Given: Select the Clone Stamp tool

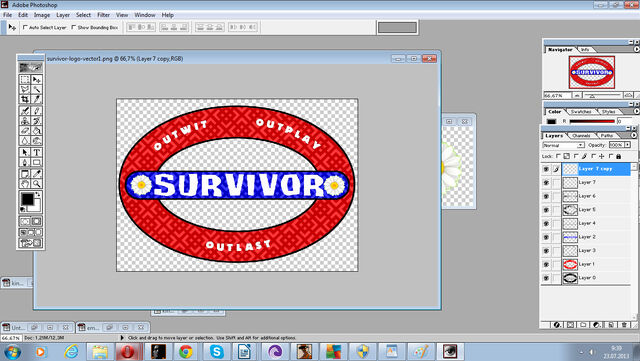Looking at the screenshot, I should [25, 121].
